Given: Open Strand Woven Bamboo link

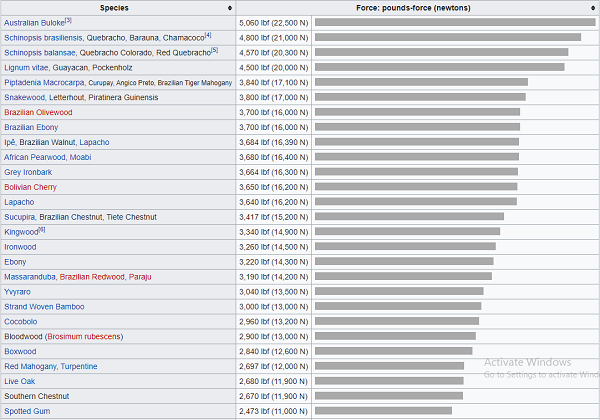Looking at the screenshot, I should (44, 307).
